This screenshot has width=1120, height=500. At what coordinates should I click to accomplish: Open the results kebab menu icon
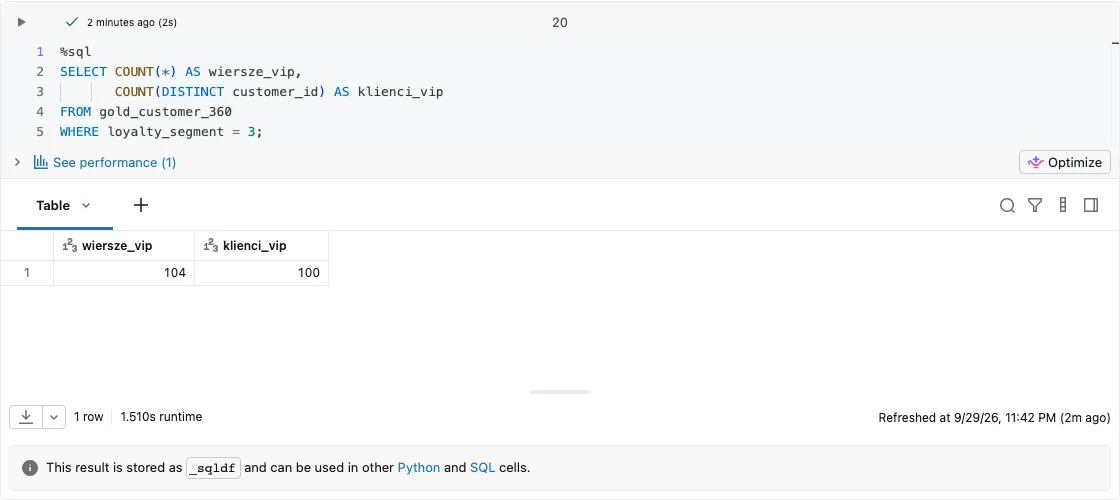pyautogui.click(x=1063, y=205)
